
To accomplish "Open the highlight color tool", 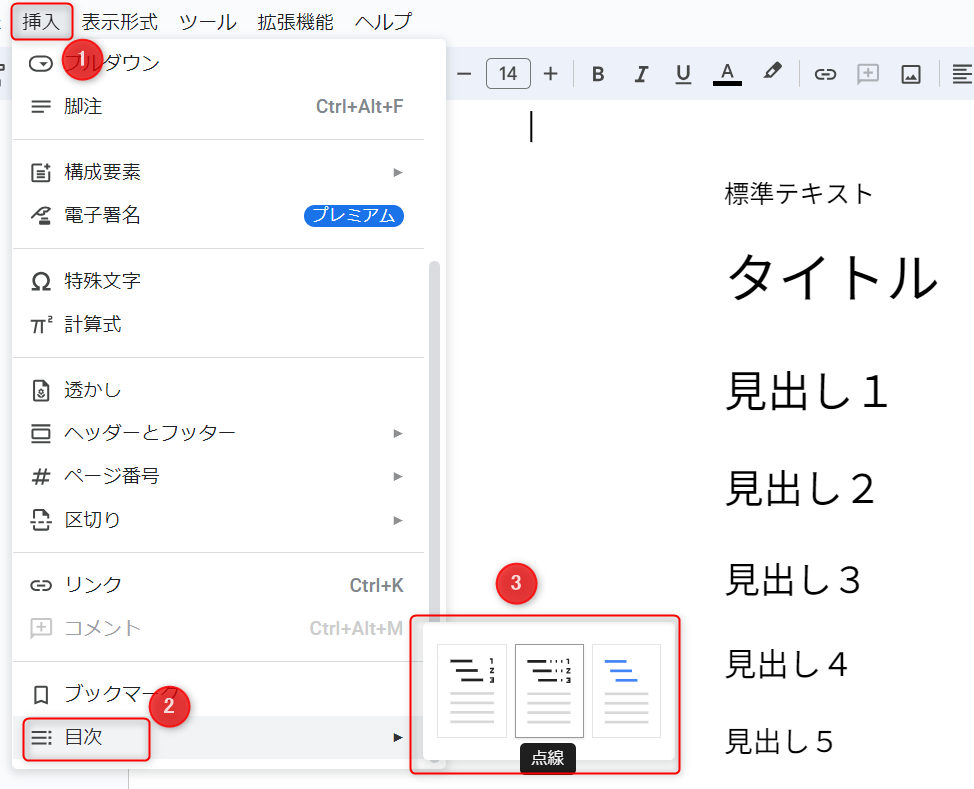I will pyautogui.click(x=770, y=73).
